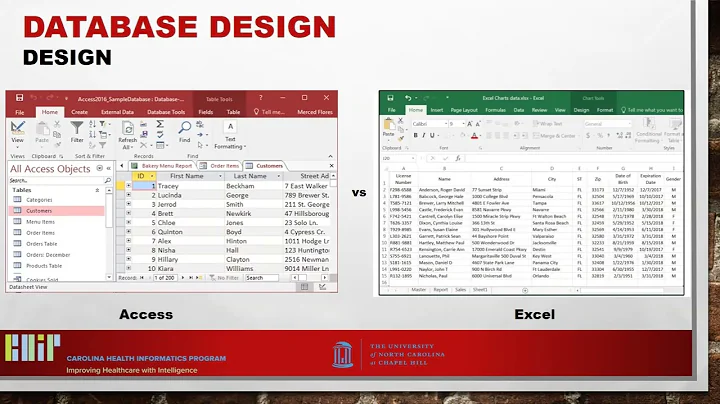Open the External Data tab in Access
This screenshot has width=720, height=404.
[x=117, y=112]
